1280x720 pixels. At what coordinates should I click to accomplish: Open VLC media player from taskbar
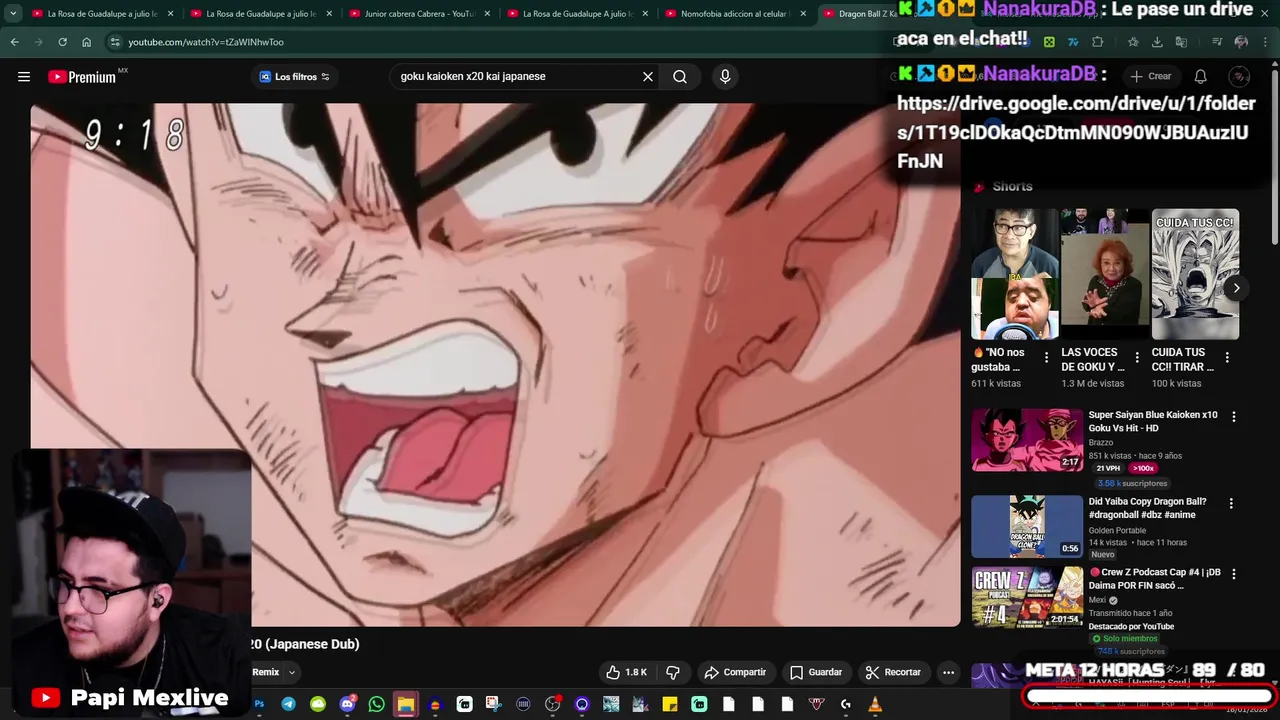pos(875,704)
